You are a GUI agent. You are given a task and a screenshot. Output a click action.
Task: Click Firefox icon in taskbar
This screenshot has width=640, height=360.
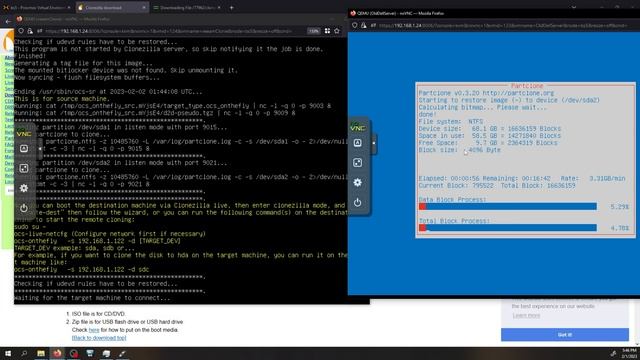point(57,353)
